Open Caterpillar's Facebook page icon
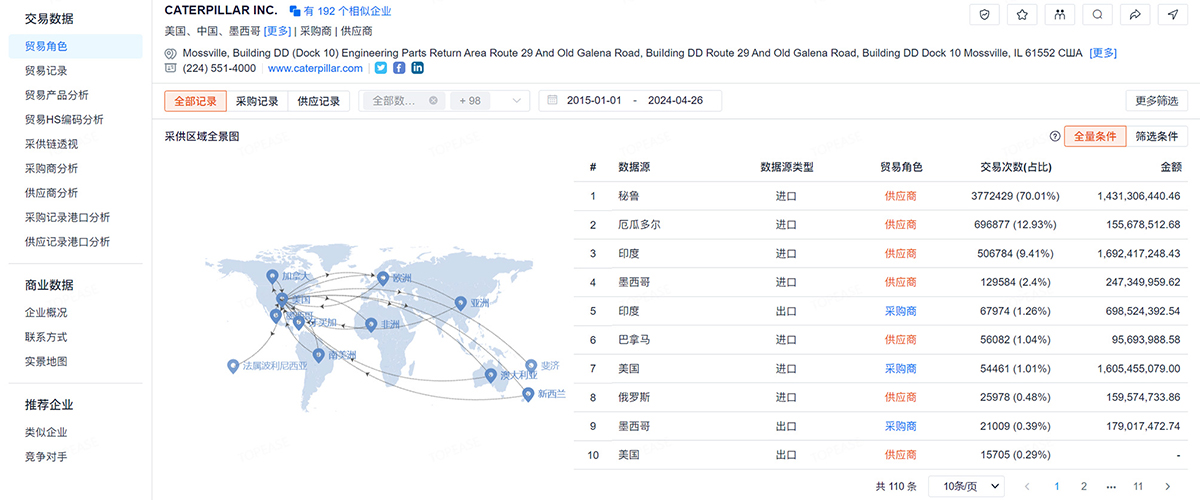Screen dimensions: 1200x500 pyautogui.click(x=399, y=68)
